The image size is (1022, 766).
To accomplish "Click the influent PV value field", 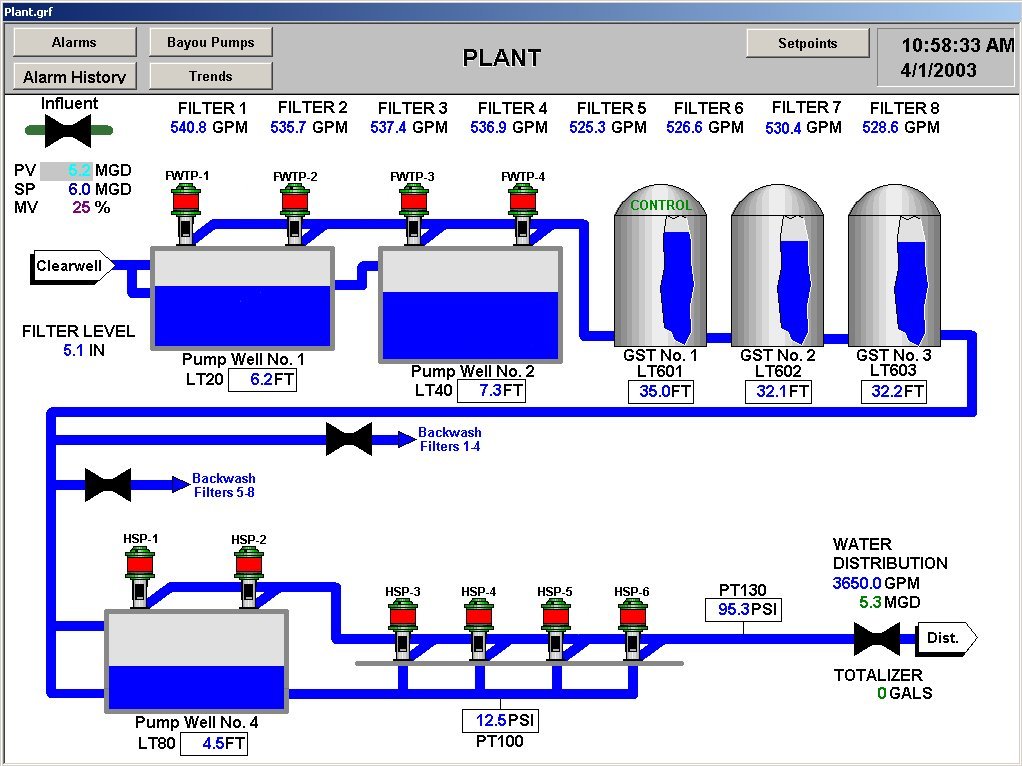I will pyautogui.click(x=66, y=171).
